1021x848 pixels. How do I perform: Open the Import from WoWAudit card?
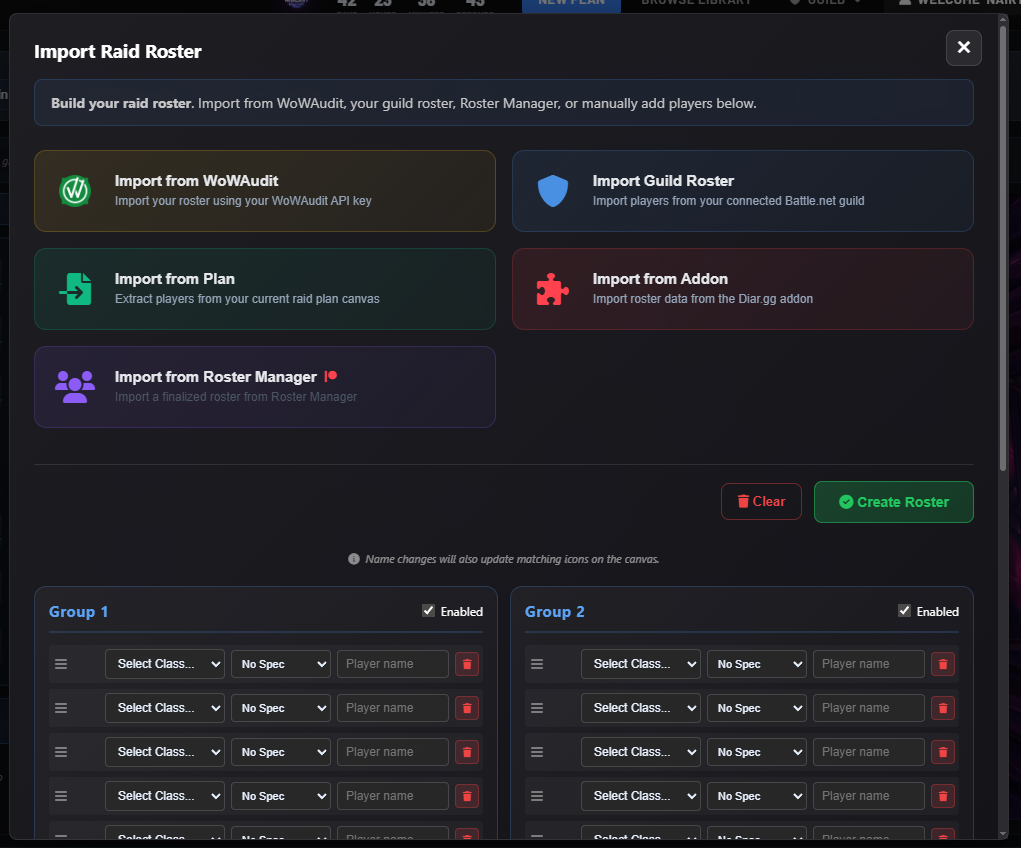[265, 191]
